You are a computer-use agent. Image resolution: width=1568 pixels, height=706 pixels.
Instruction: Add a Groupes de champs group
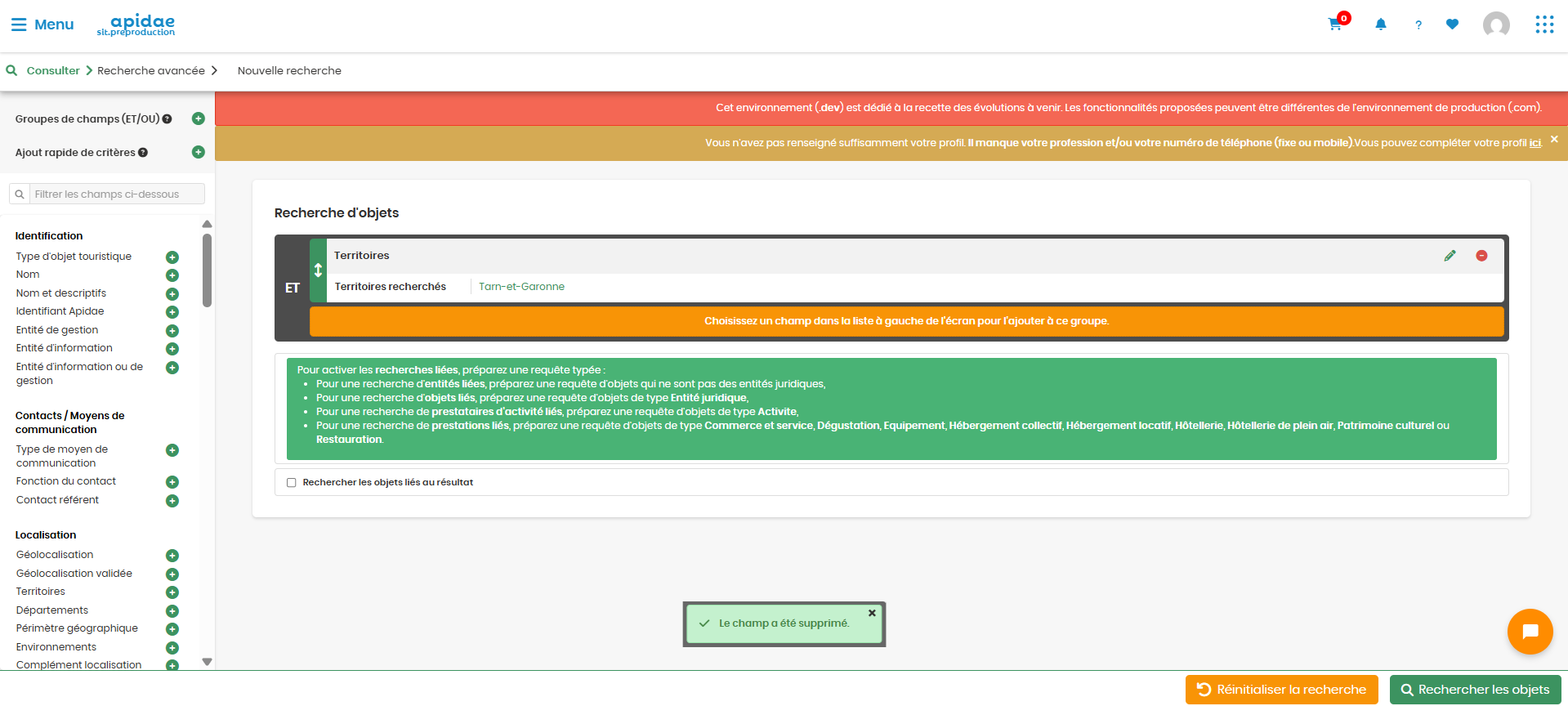[x=198, y=118]
